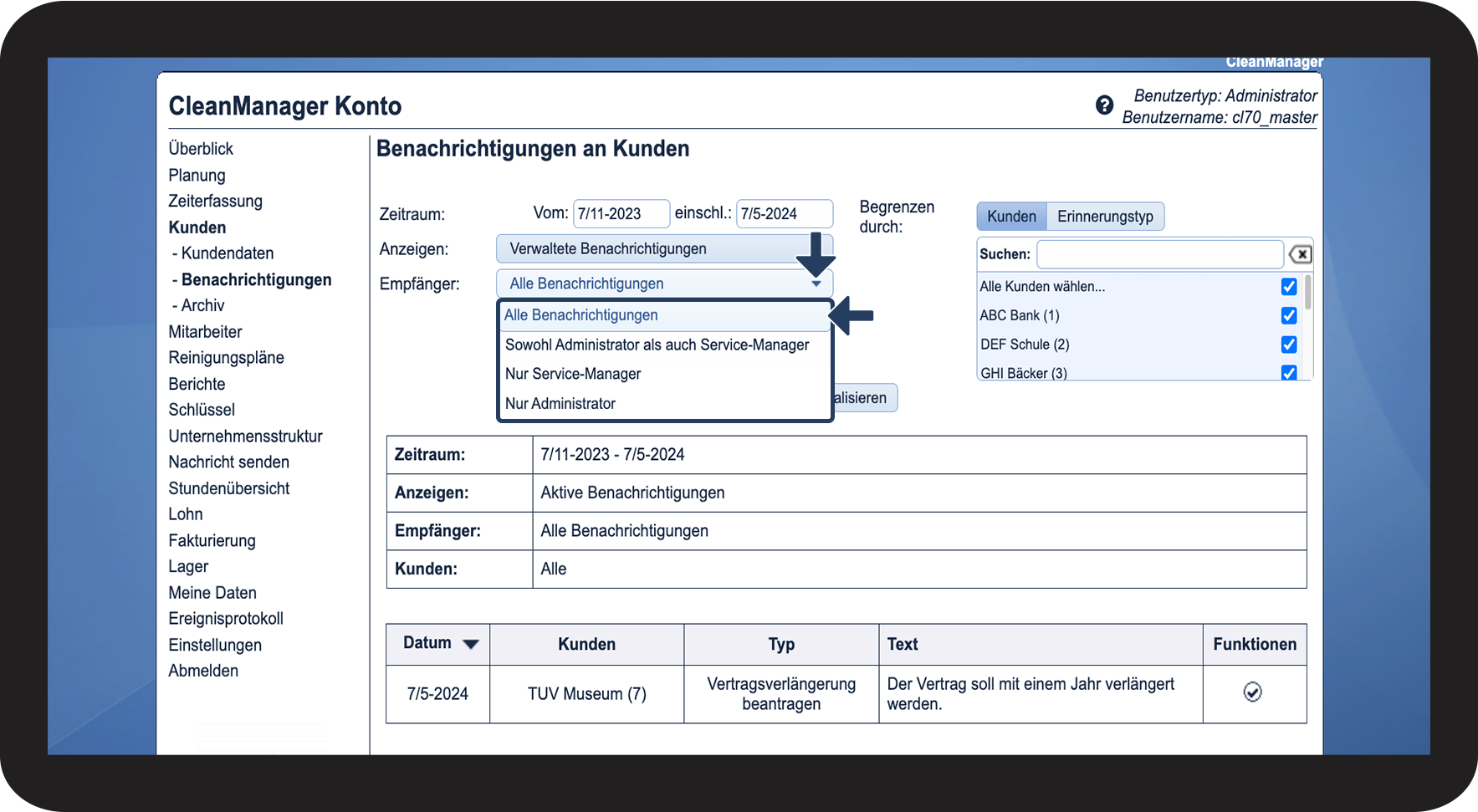Image resolution: width=1478 pixels, height=812 pixels.
Task: Clear the search field with the delete icon
Action: pos(1300,254)
